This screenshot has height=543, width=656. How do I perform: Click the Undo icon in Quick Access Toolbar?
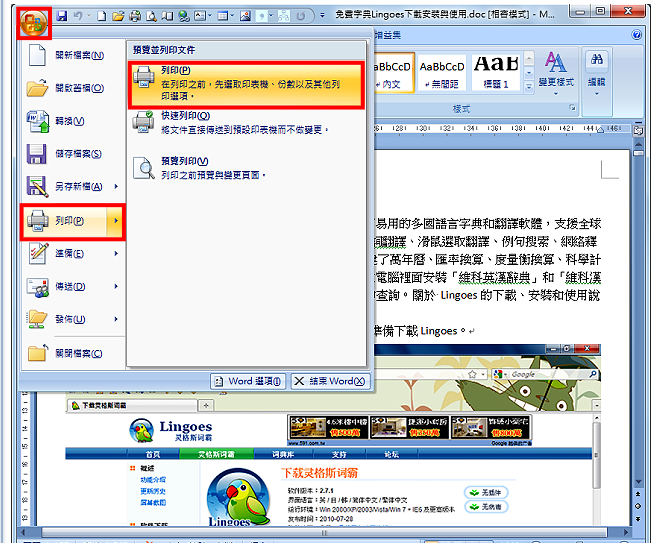(78, 16)
